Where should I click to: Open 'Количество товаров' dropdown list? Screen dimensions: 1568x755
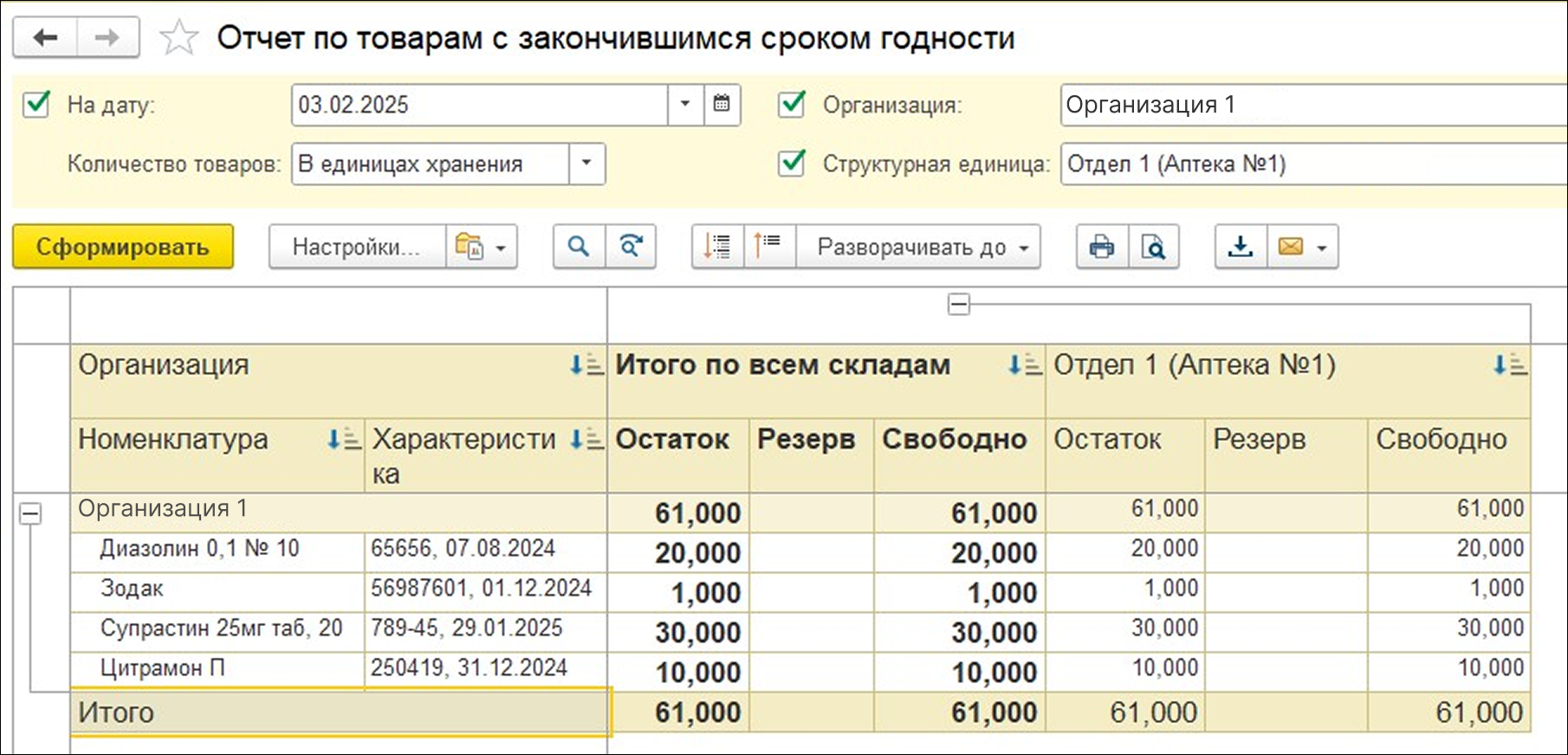click(x=586, y=164)
